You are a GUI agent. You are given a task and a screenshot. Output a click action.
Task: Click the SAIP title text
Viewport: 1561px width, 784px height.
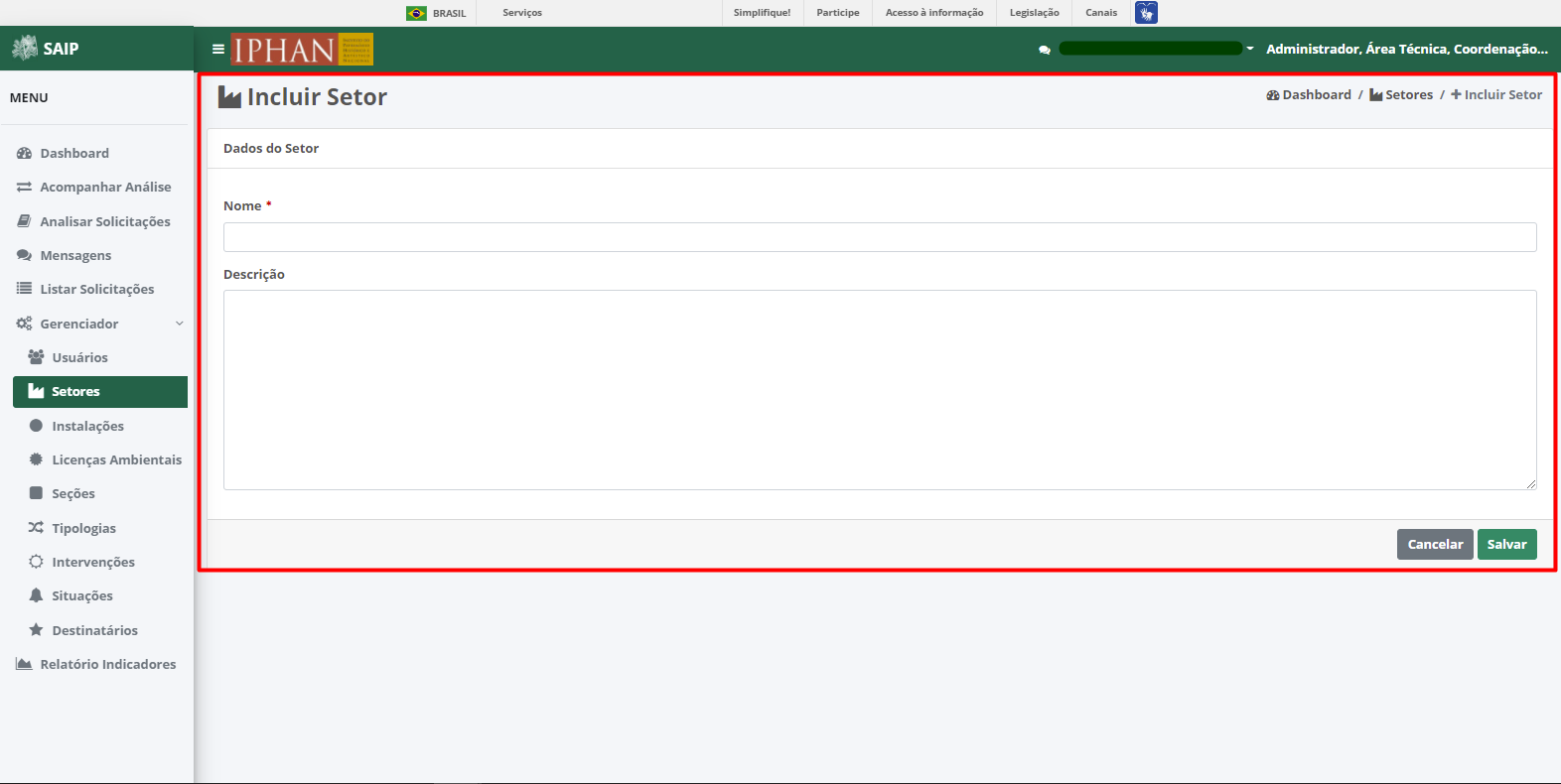point(61,49)
